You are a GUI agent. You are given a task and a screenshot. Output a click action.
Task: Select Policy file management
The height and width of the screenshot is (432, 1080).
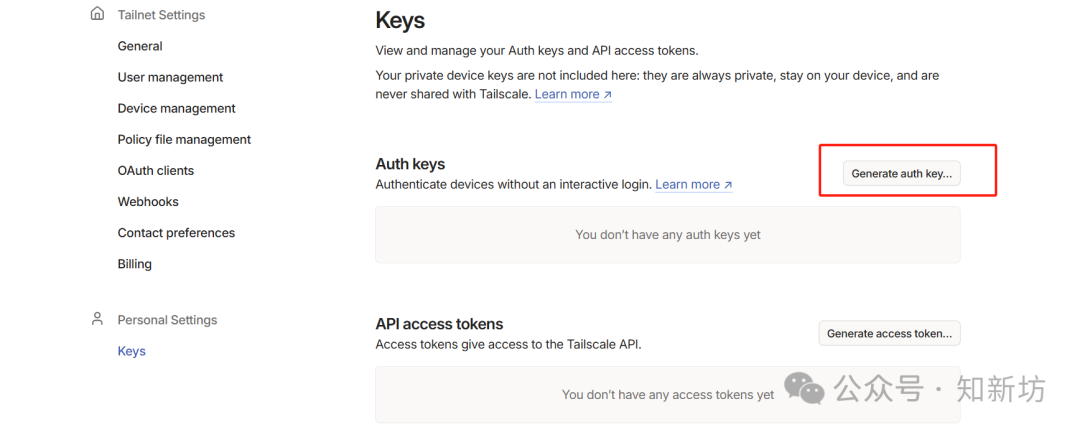coord(184,139)
